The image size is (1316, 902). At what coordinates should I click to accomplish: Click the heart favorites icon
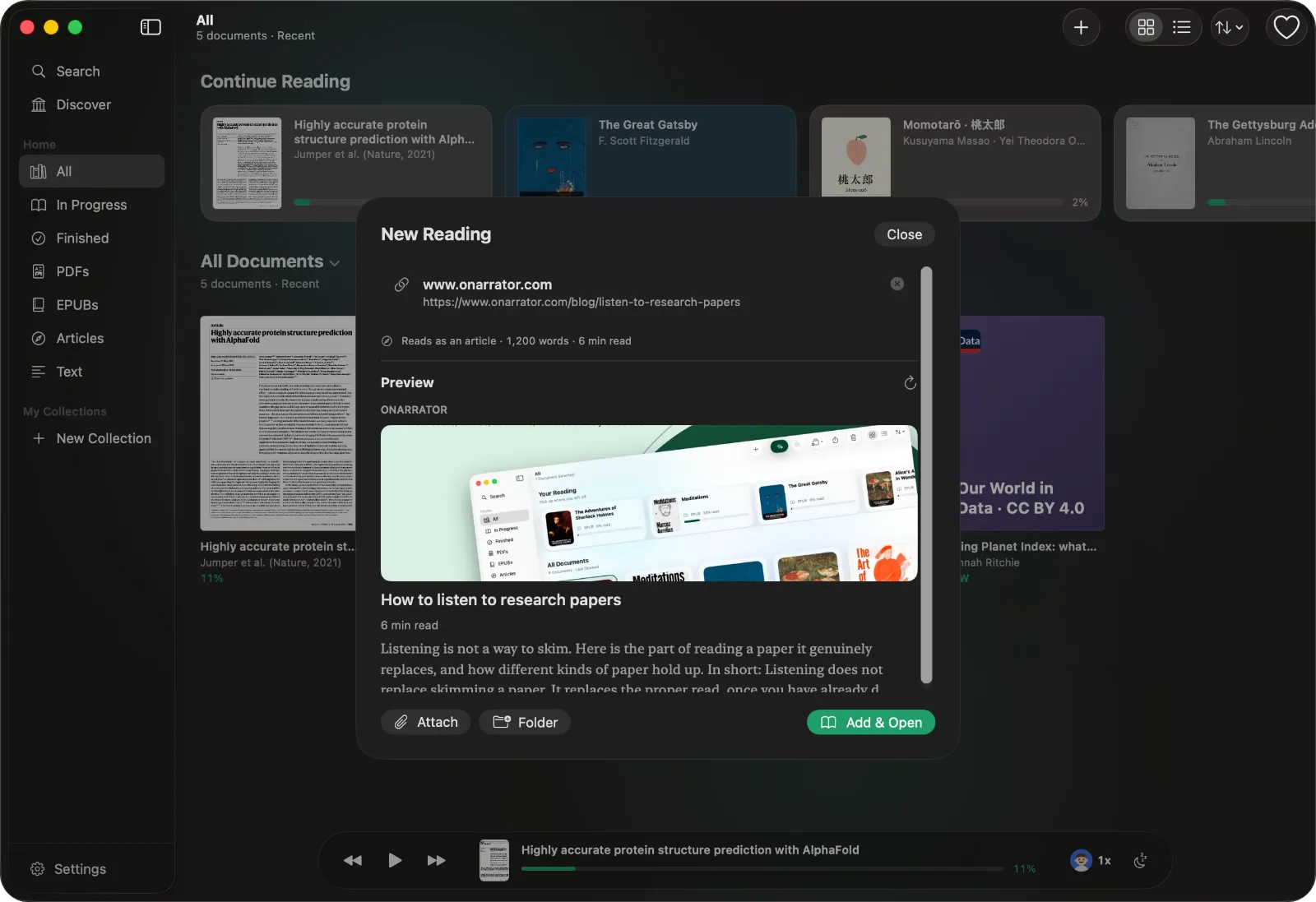coord(1286,28)
